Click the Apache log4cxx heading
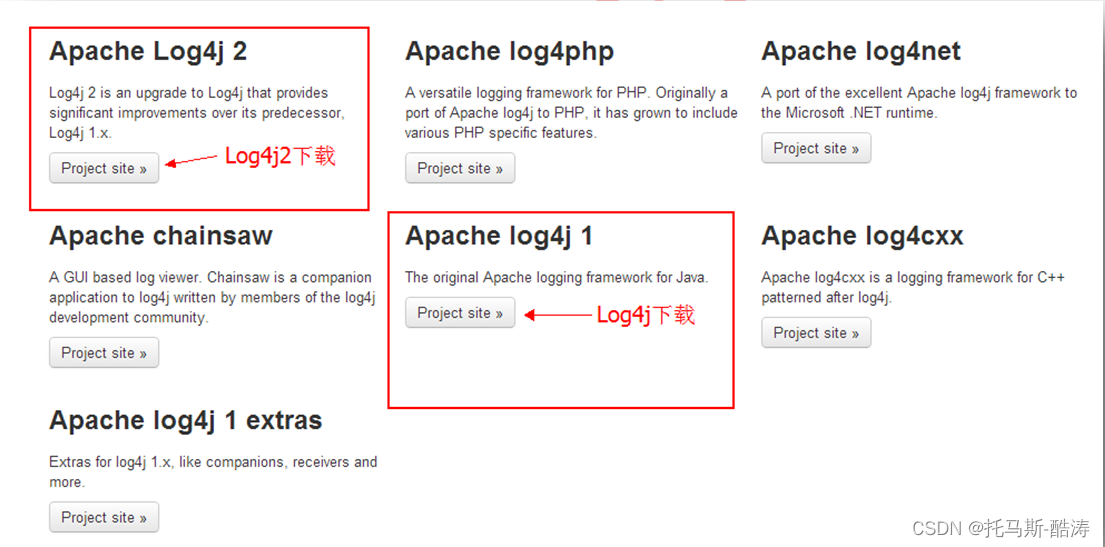The image size is (1105, 547). pyautogui.click(x=862, y=236)
